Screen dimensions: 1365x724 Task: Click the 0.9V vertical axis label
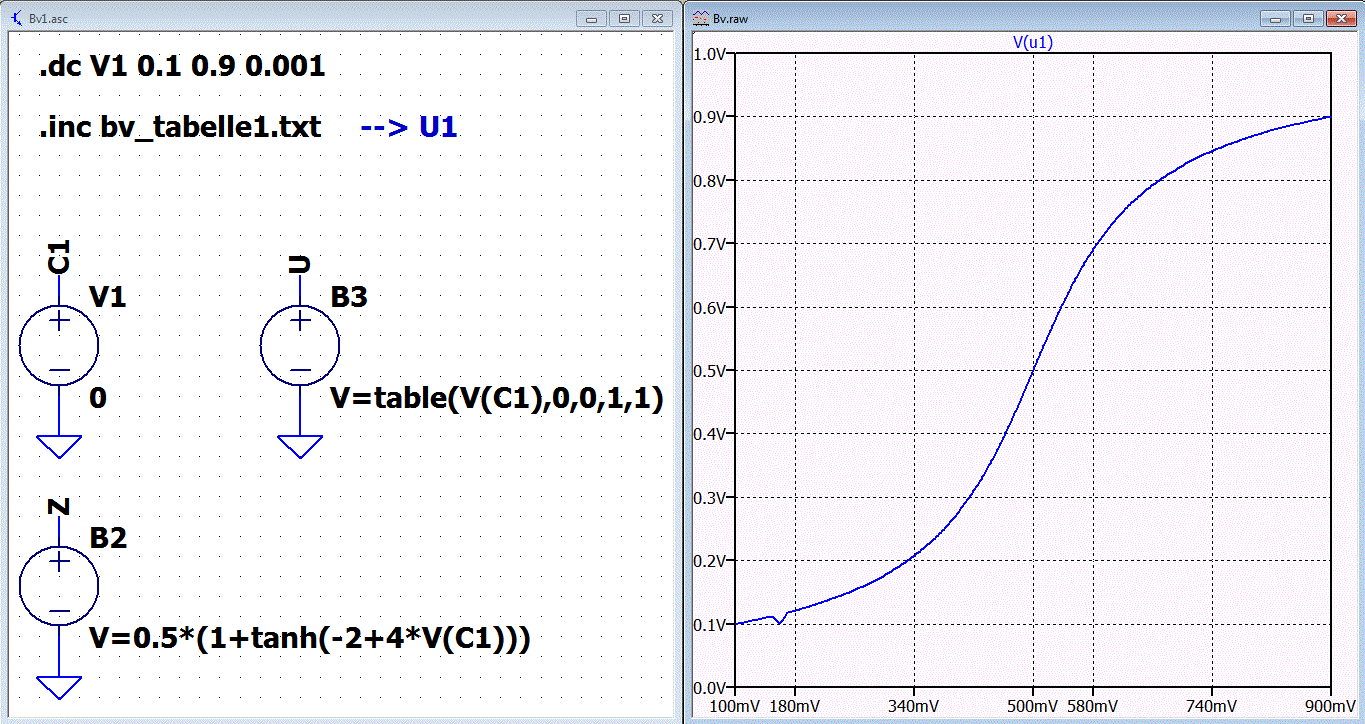pyautogui.click(x=709, y=117)
